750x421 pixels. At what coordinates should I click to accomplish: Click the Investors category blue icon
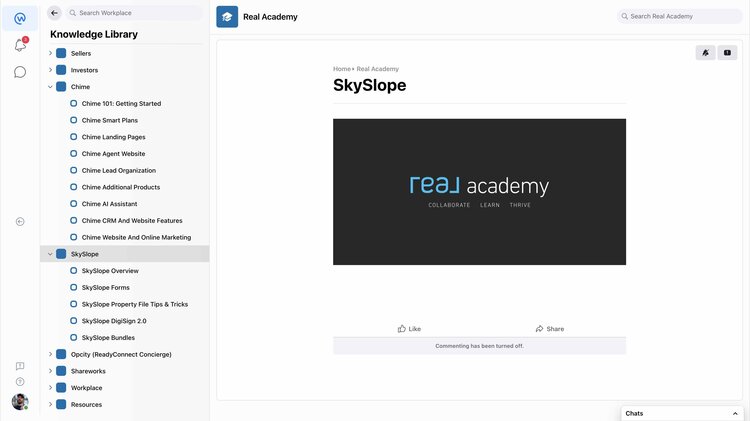click(x=61, y=70)
